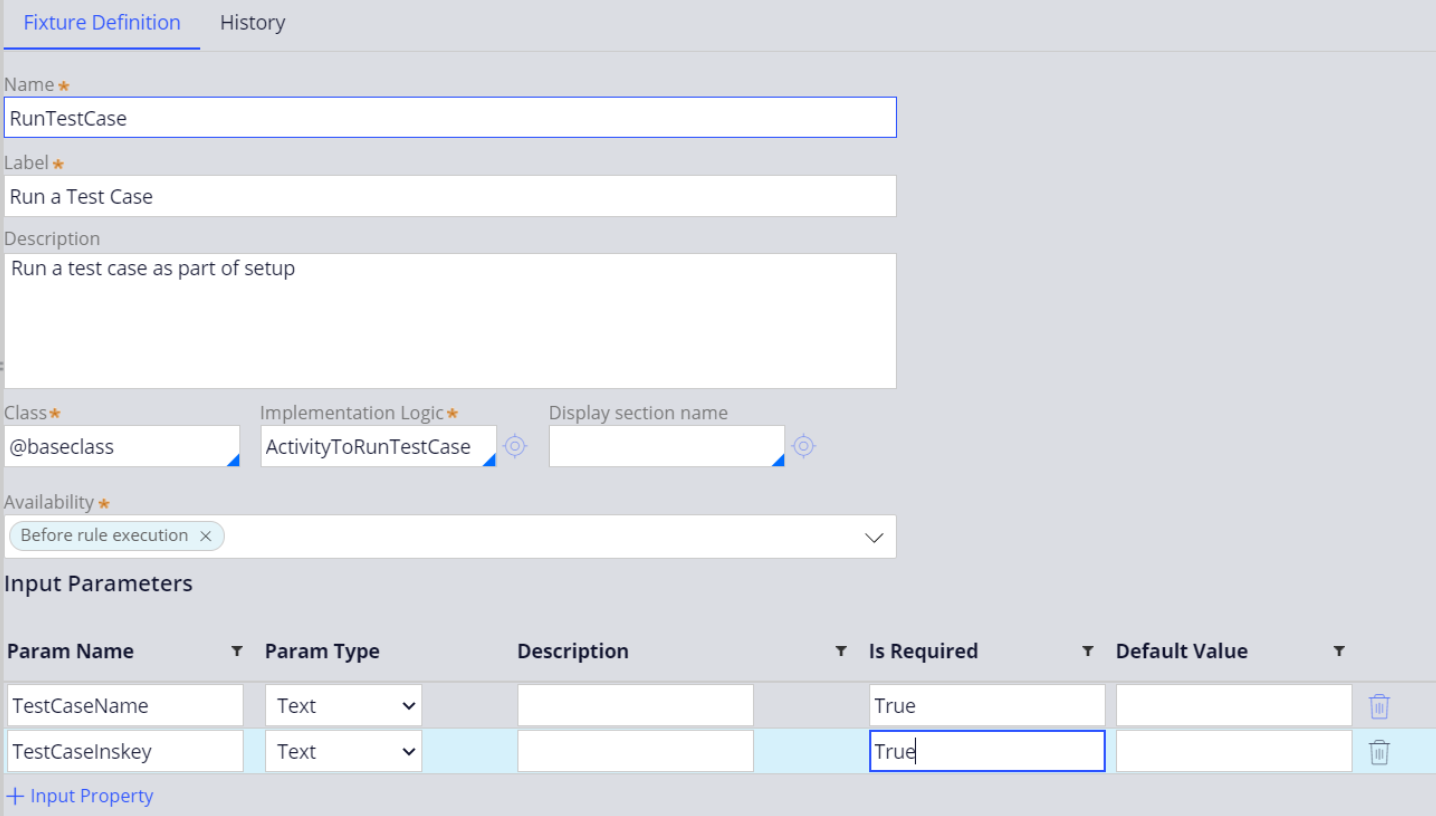
Task: Open the Implementation Logic rule target icon
Action: click(515, 446)
